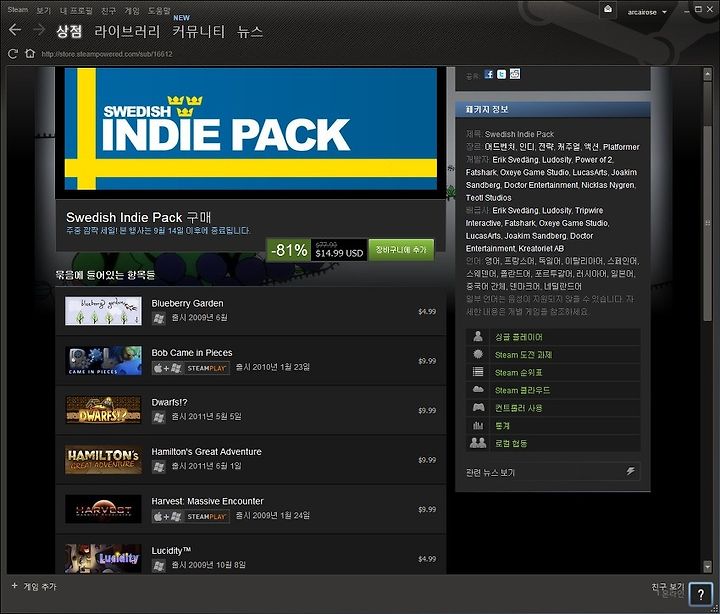The width and height of the screenshot is (720, 614).
Task: Click the stats bar chart icon
Action: pos(478,425)
